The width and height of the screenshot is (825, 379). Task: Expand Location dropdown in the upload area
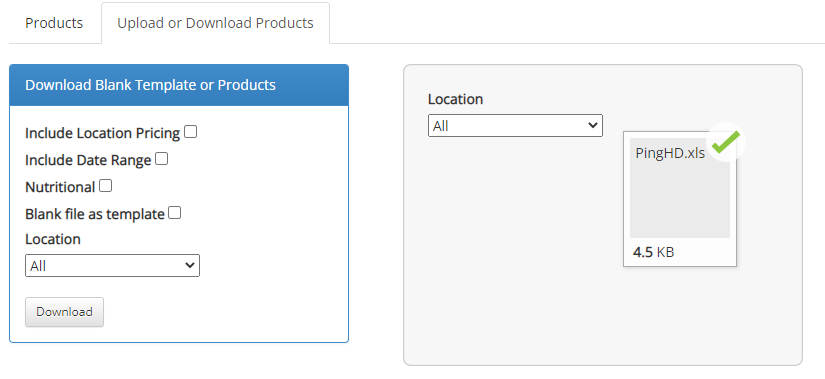tap(515, 126)
